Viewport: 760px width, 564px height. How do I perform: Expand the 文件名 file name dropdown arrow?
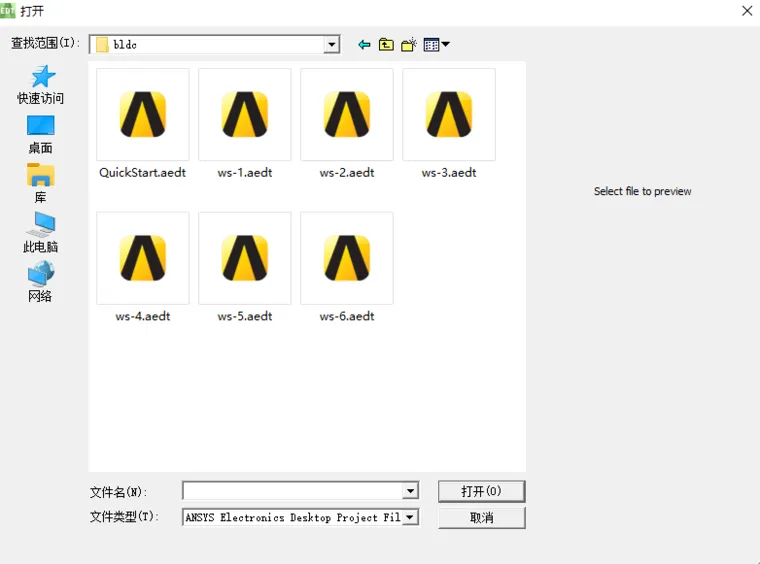click(x=410, y=491)
